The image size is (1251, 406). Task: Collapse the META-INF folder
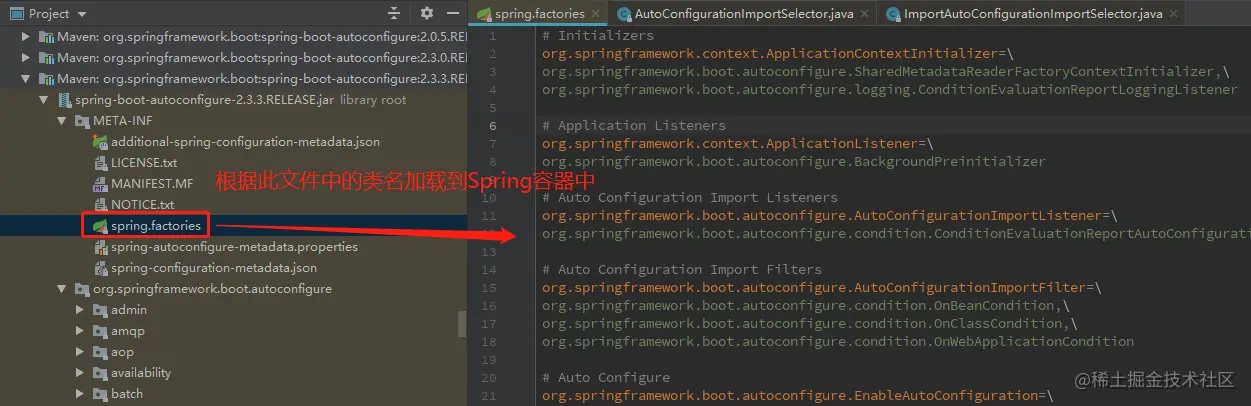coord(62,120)
